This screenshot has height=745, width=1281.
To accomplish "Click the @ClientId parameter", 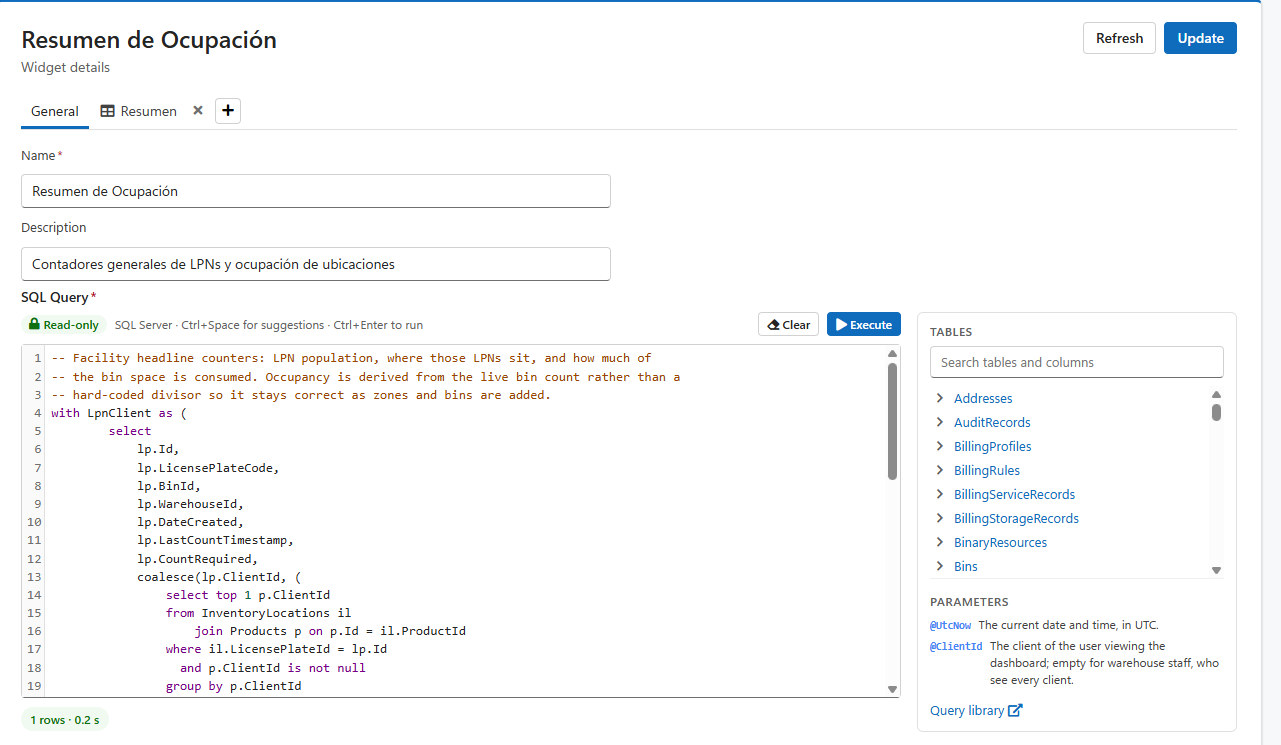I will 956,646.
